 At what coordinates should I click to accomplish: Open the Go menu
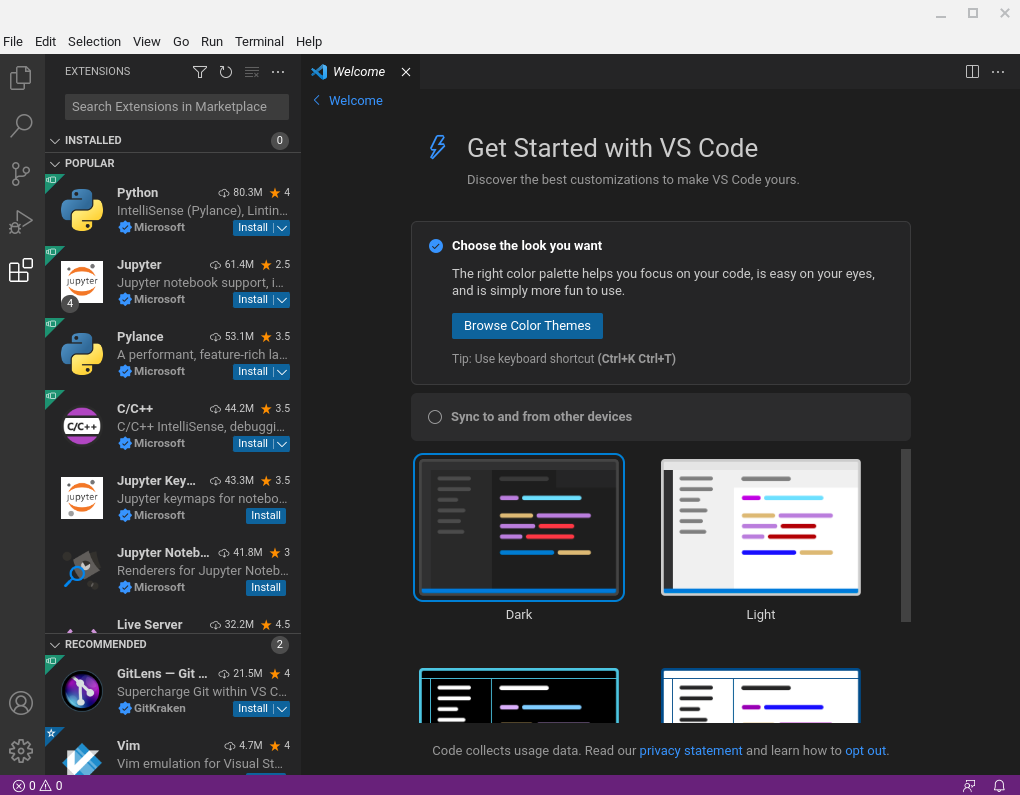point(181,42)
